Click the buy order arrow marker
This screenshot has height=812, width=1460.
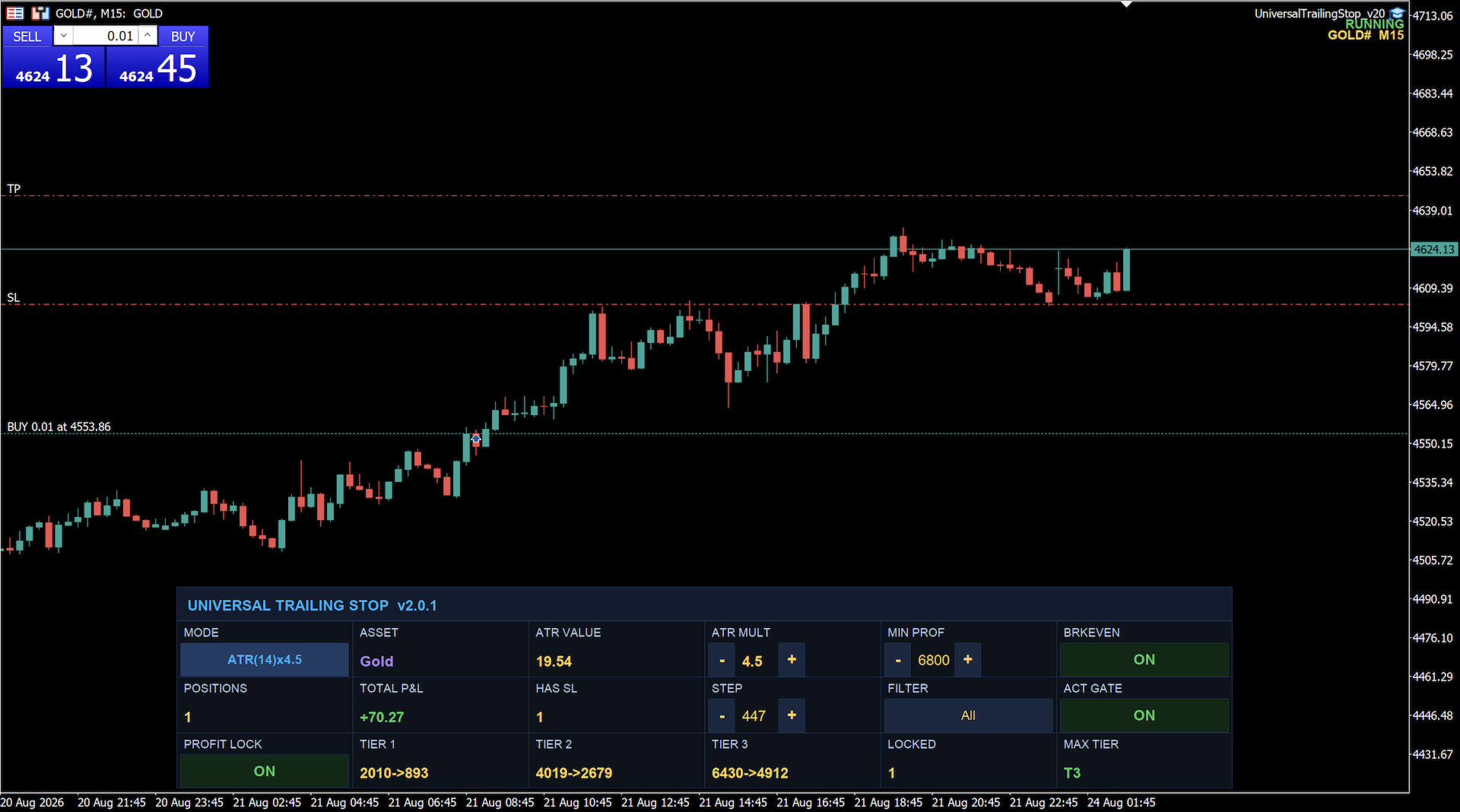476,439
